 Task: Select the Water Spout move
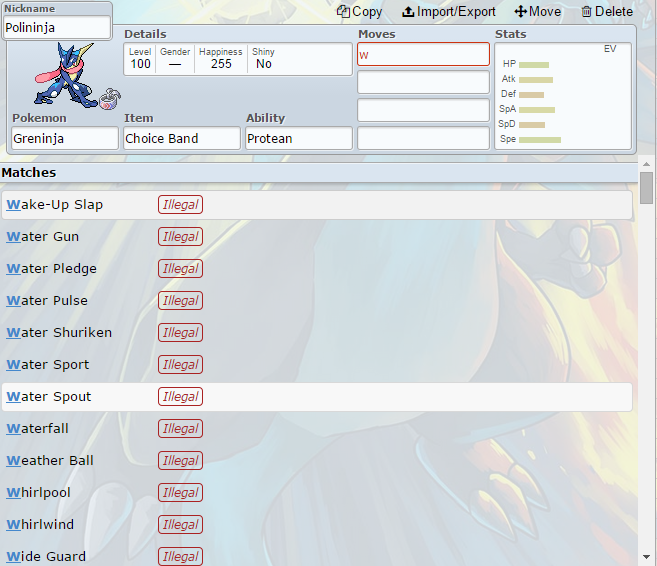tap(317, 397)
